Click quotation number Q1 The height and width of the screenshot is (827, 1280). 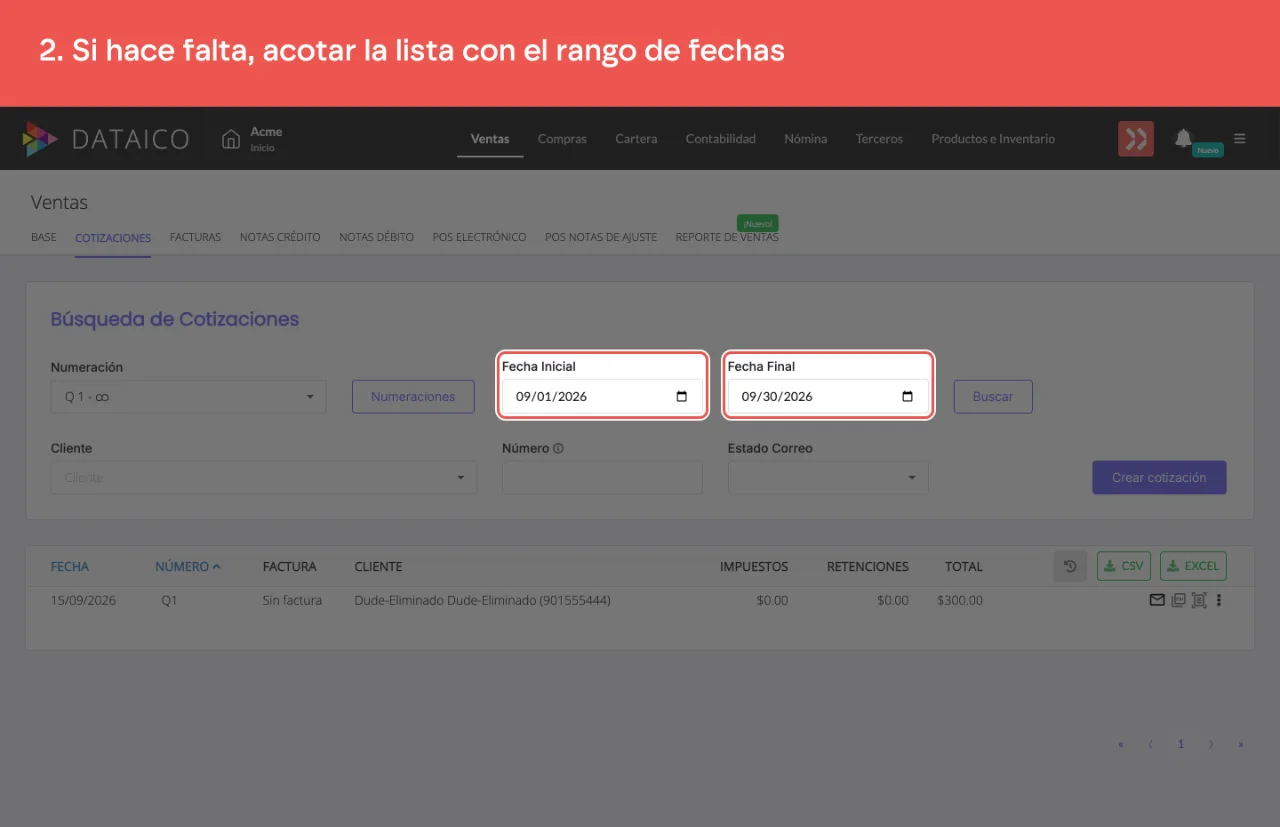[169, 600]
